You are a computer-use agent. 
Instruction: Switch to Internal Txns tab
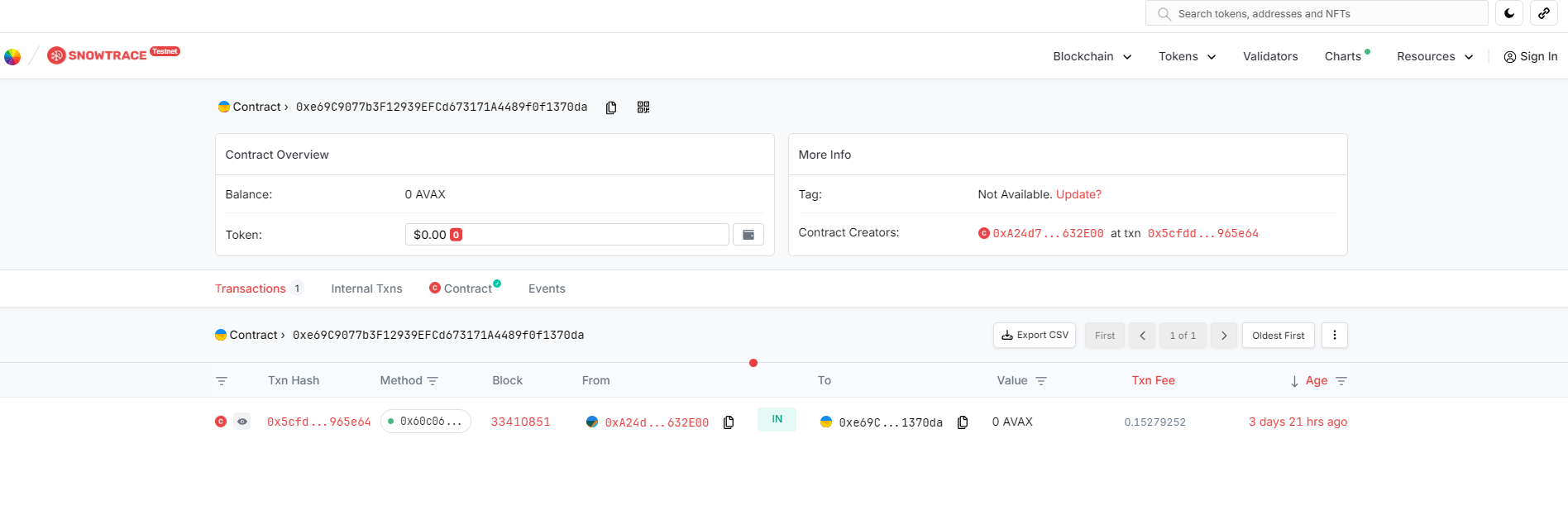pos(366,288)
